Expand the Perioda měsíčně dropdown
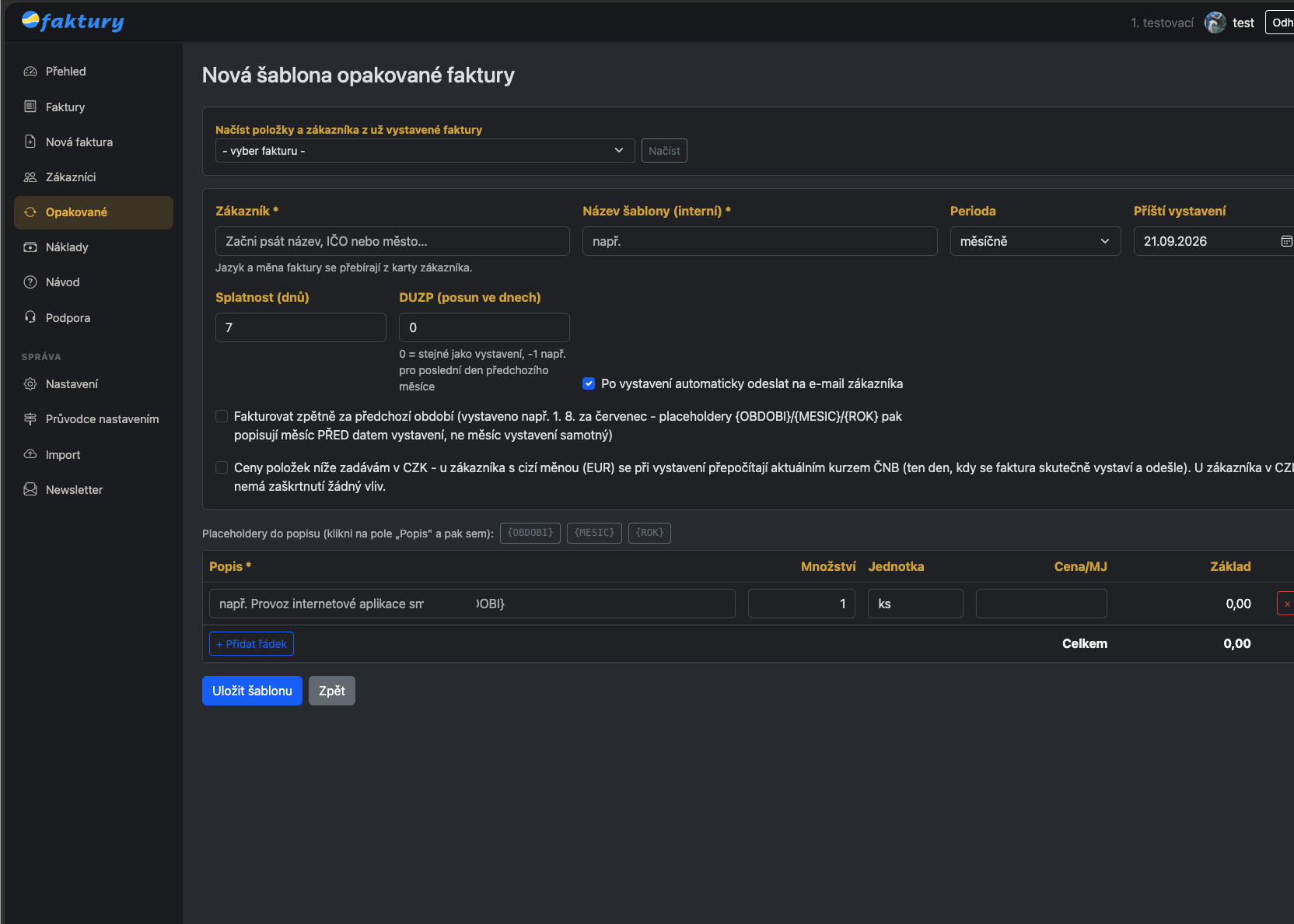The width and height of the screenshot is (1294, 924). (1035, 241)
